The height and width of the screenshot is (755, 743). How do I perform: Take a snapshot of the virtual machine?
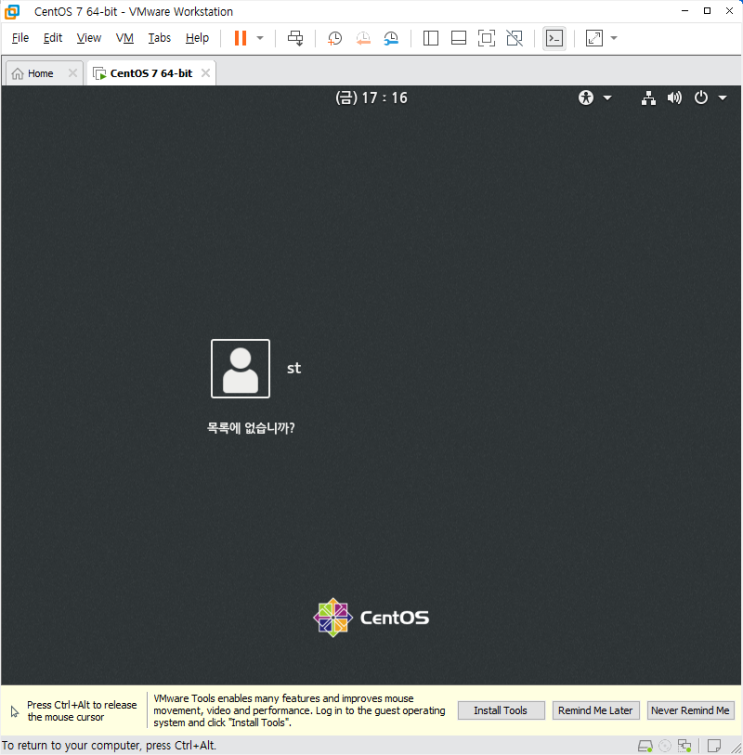point(335,38)
